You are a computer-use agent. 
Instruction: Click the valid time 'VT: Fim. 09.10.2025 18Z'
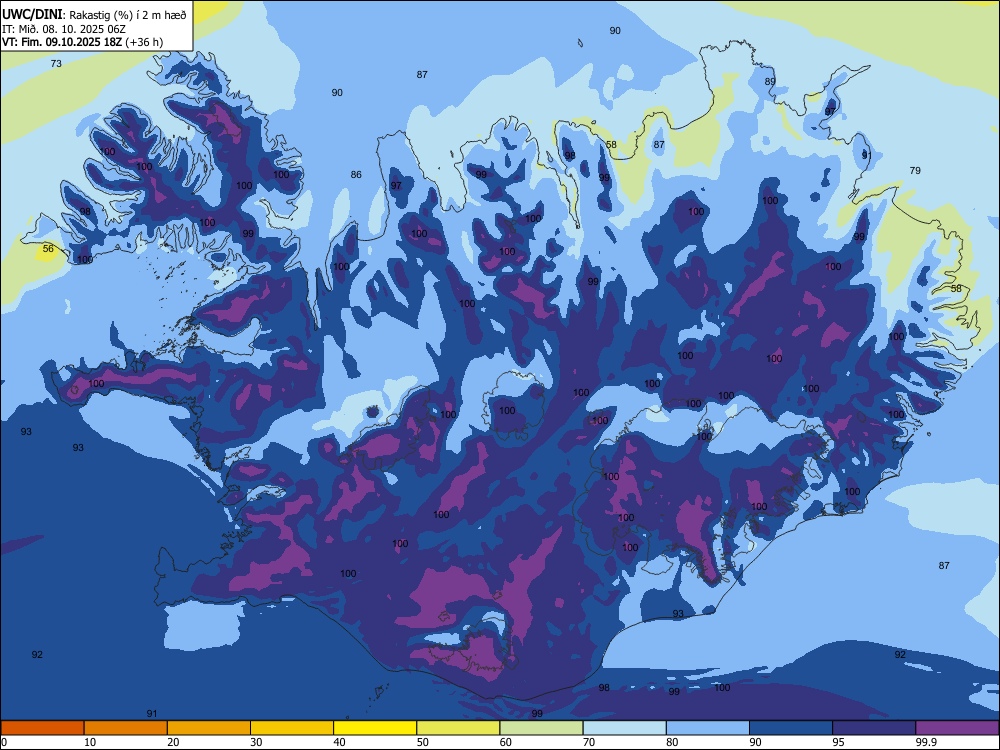point(62,42)
